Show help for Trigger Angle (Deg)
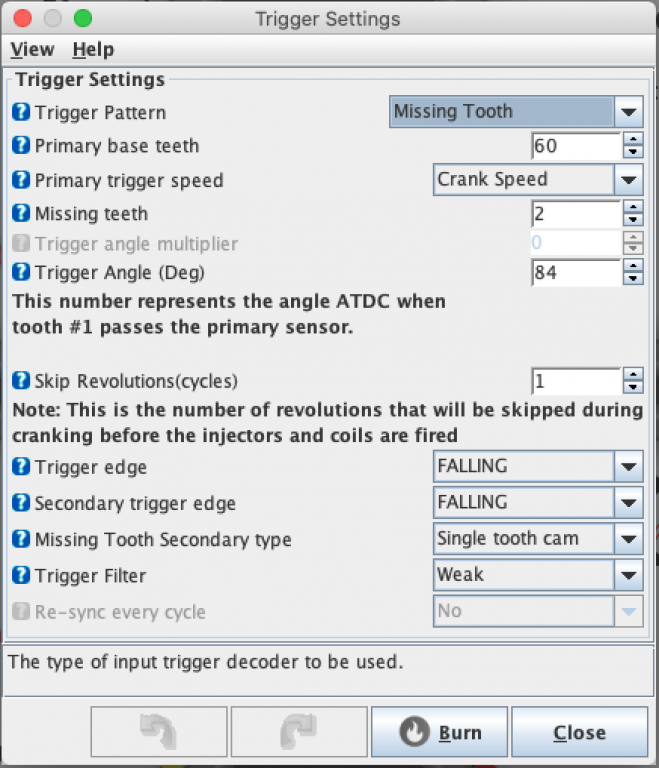 pyautogui.click(x=21, y=272)
